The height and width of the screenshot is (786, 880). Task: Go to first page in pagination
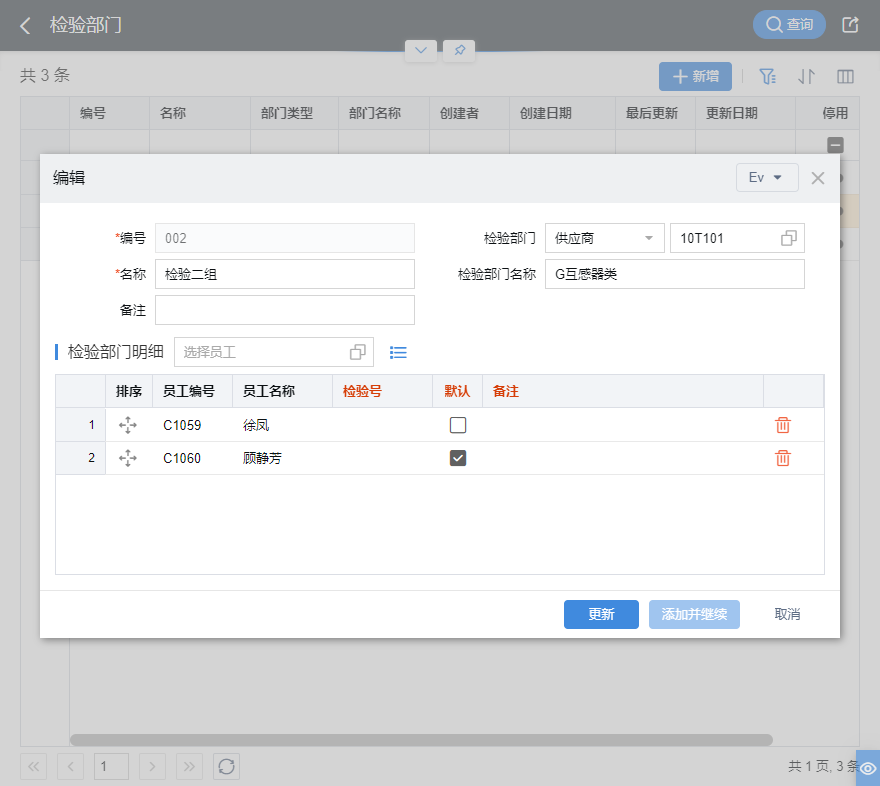click(x=34, y=766)
